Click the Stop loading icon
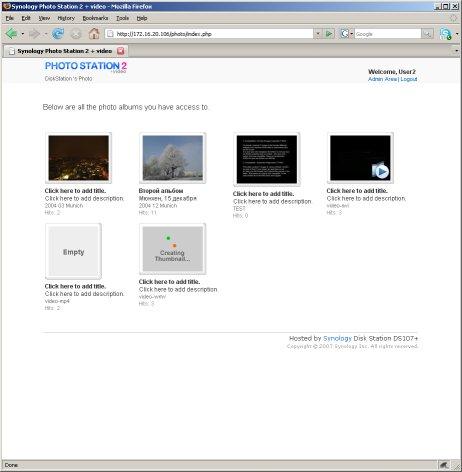The image size is (462, 472). [76, 34]
